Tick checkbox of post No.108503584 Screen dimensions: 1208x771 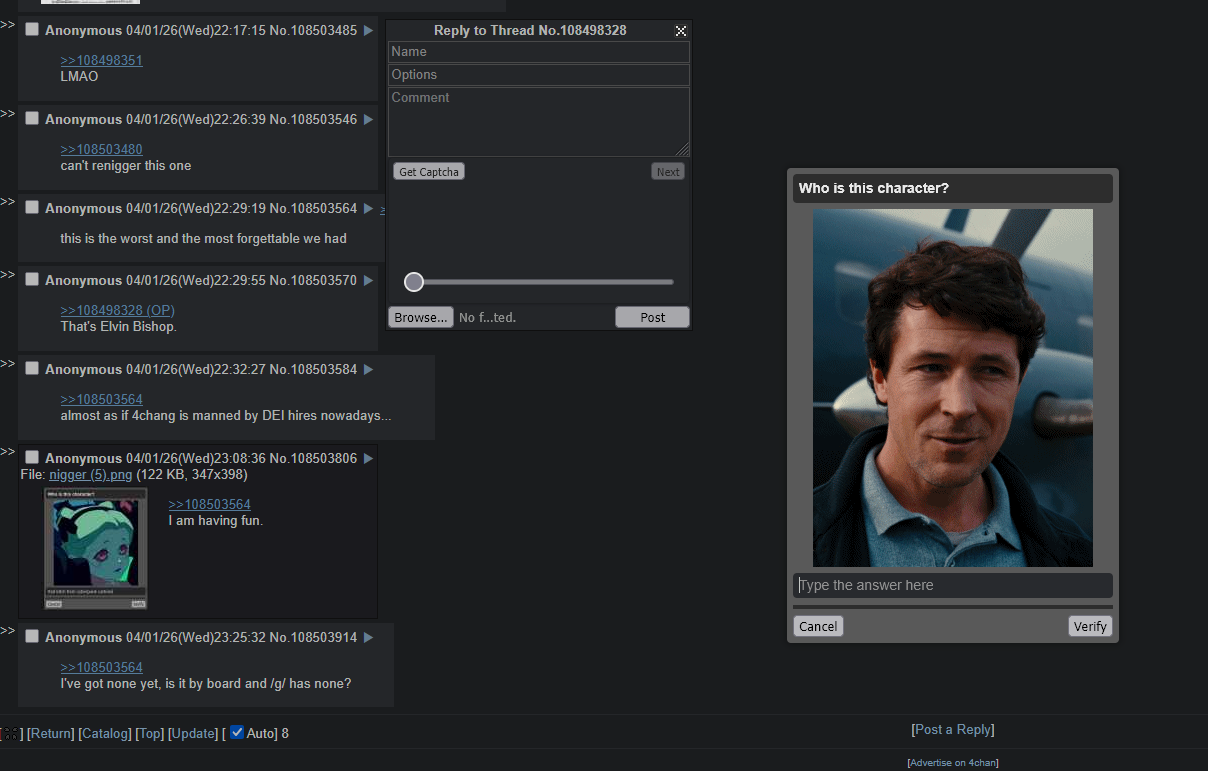(x=32, y=368)
